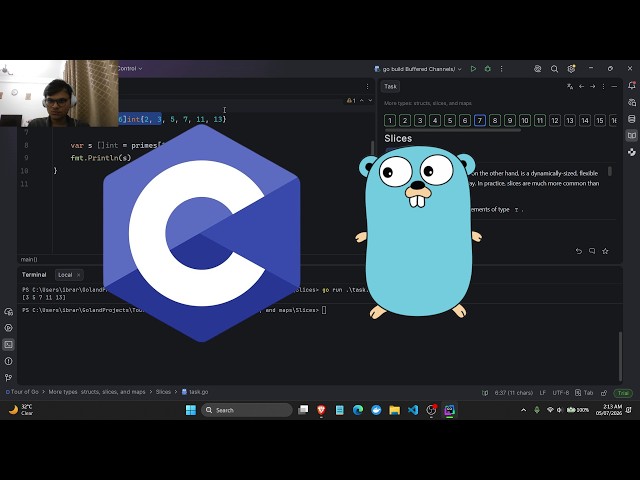Click the task steps horizontal scrollbar
Image resolution: width=640 pixels, height=480 pixels.
(453, 130)
